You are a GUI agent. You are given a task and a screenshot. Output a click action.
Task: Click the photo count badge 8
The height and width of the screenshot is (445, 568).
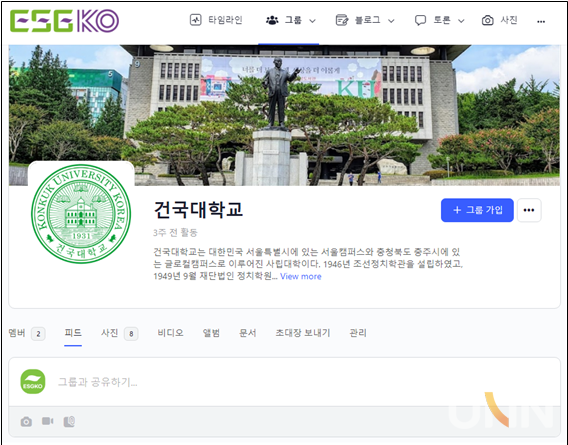click(x=131, y=334)
